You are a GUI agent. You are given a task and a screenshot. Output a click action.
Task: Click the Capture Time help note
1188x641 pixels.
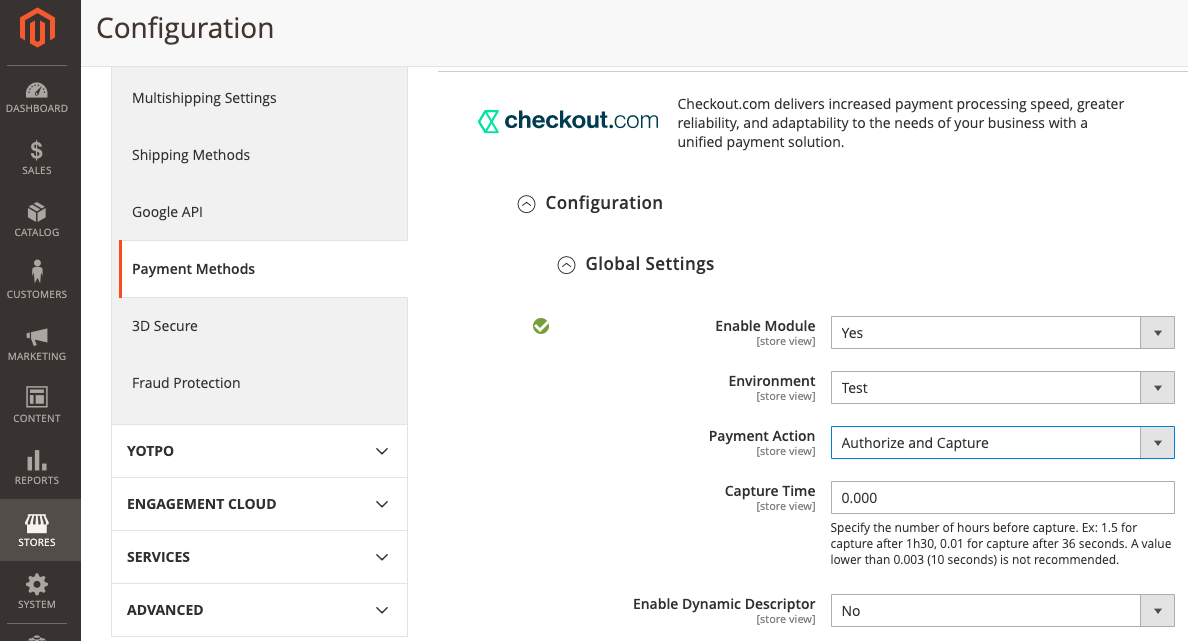1001,543
